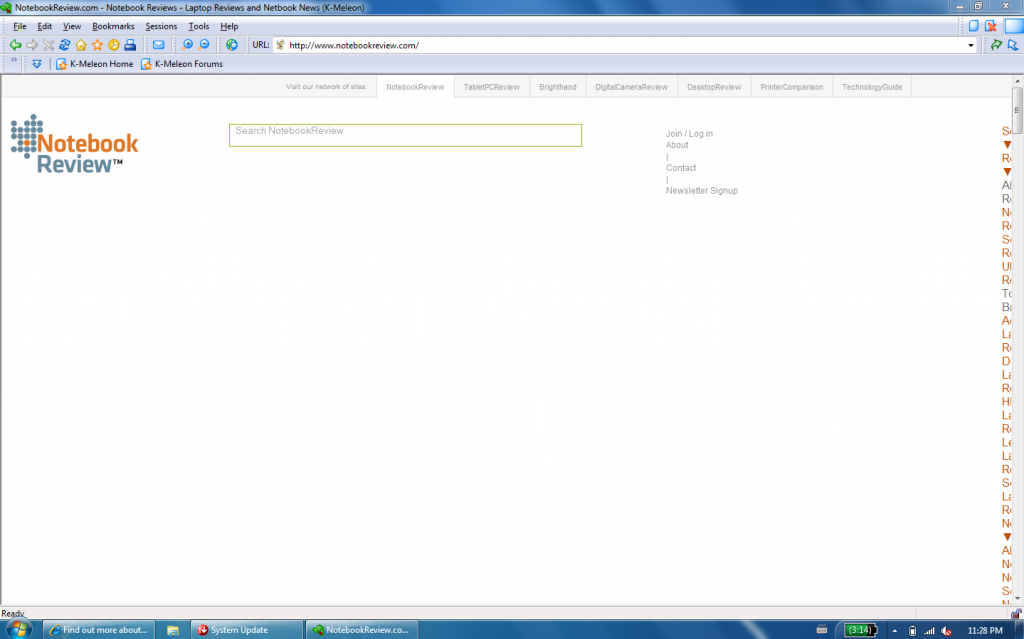Viewport: 1024px width, 639px height.
Task: Click the blue pointer icon beside Go arrow
Action: (x=1013, y=45)
